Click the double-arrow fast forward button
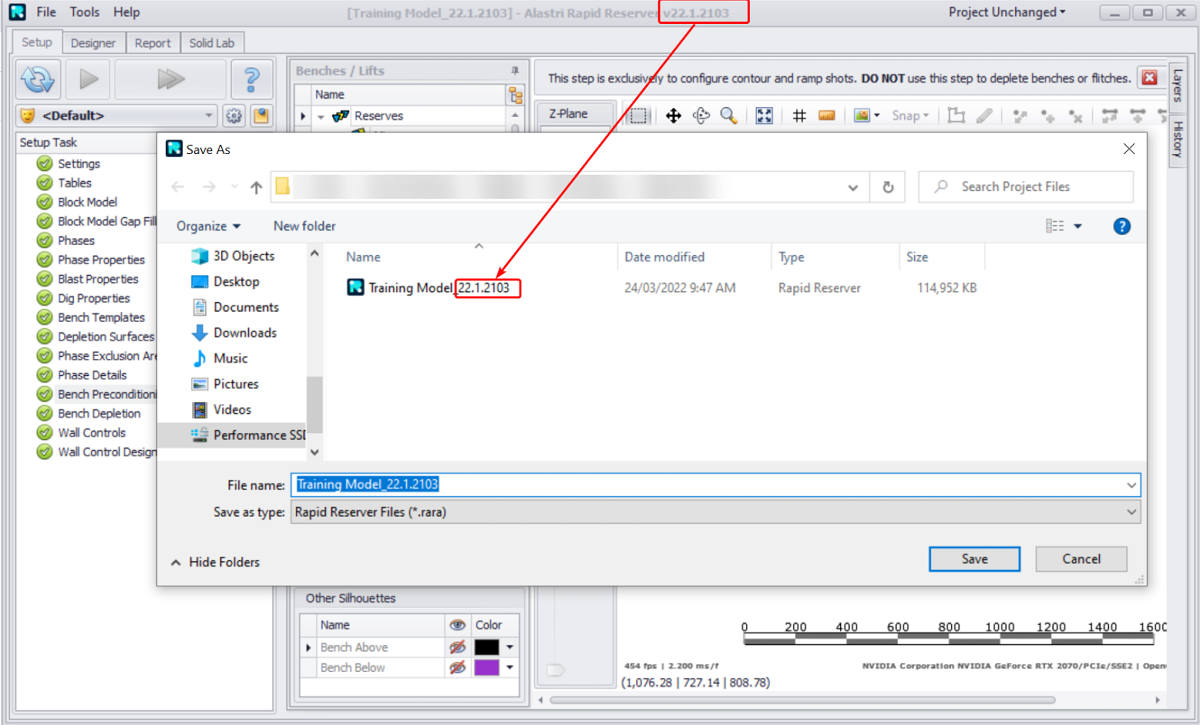Image resolution: width=1200 pixels, height=725 pixels. coord(171,78)
